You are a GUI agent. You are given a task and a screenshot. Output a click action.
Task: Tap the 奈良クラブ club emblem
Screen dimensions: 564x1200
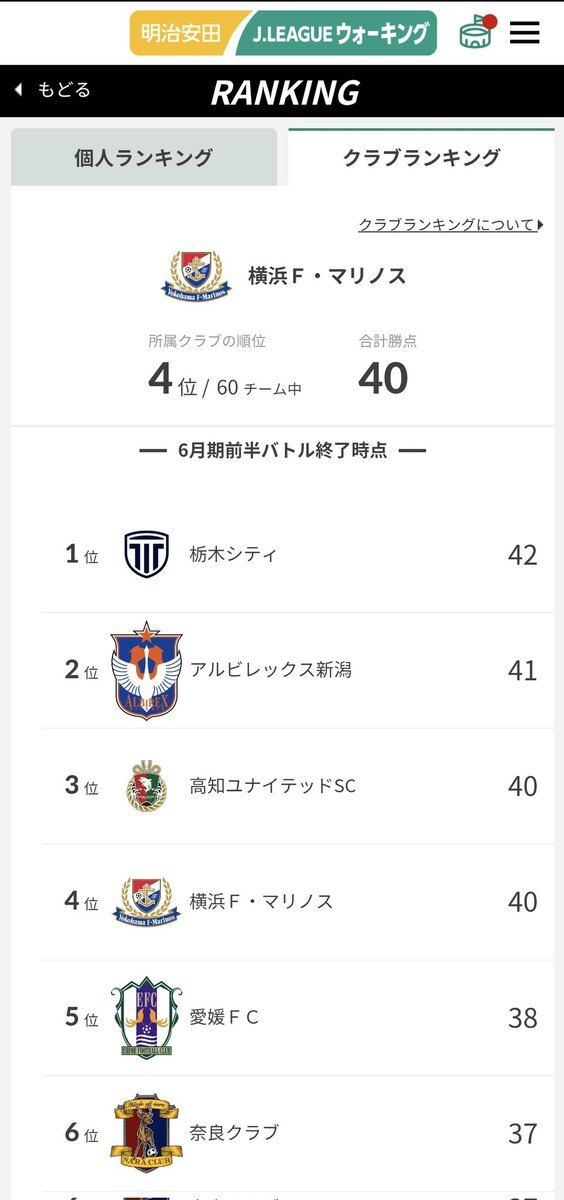(x=146, y=1133)
